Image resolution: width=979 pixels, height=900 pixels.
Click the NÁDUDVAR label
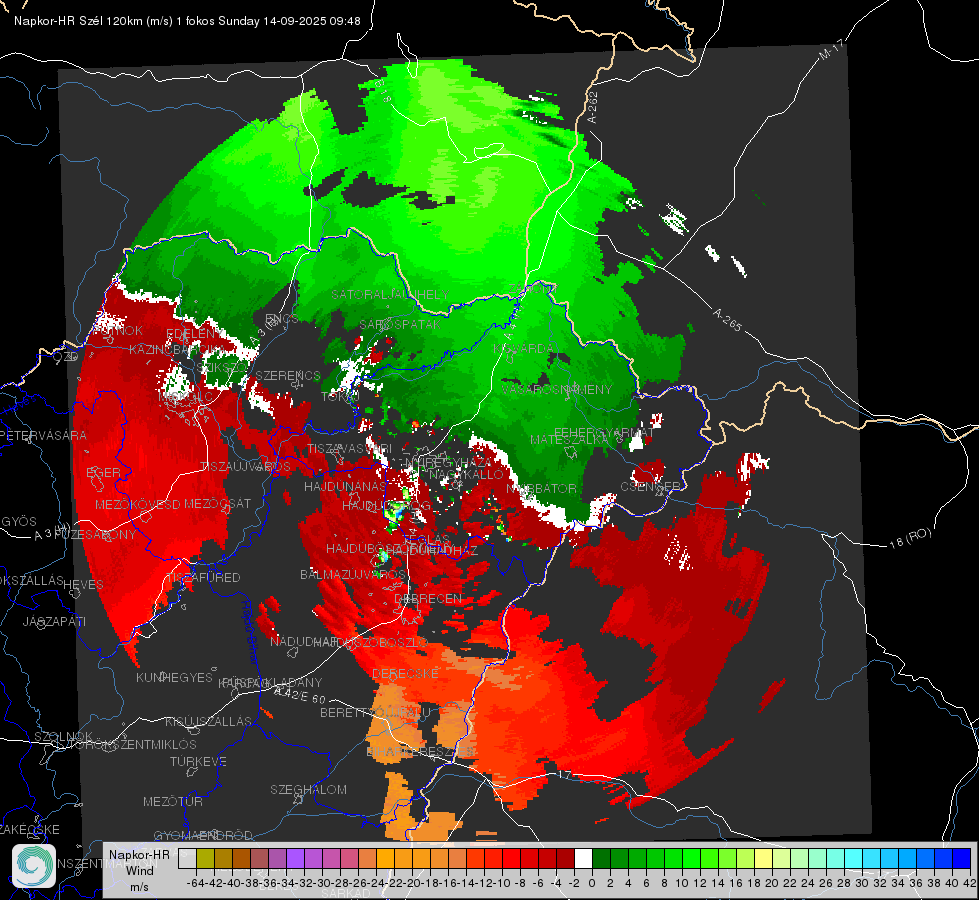click(304, 641)
